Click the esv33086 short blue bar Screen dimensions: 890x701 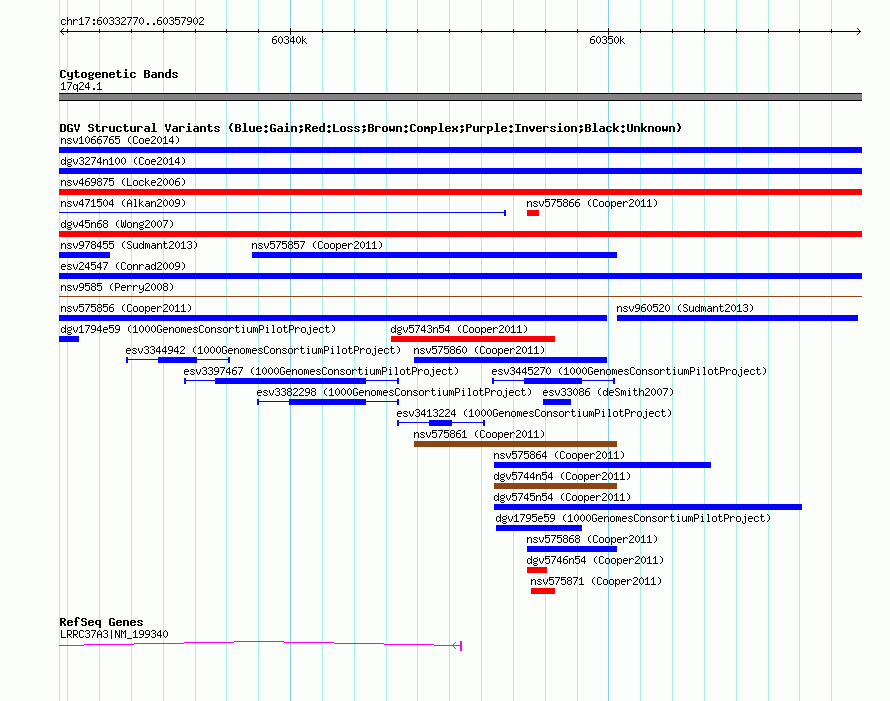click(x=557, y=402)
